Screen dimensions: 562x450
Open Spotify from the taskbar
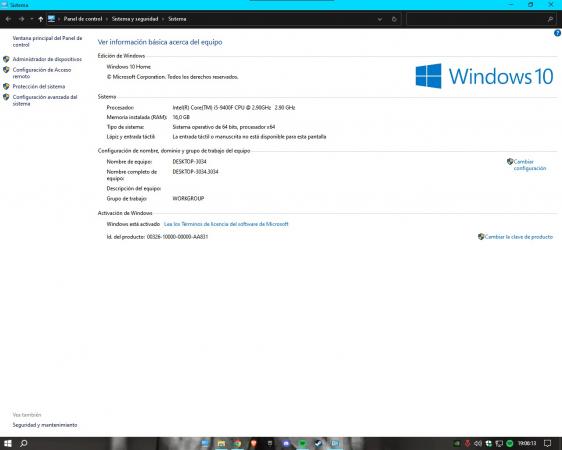pyautogui.click(x=302, y=443)
